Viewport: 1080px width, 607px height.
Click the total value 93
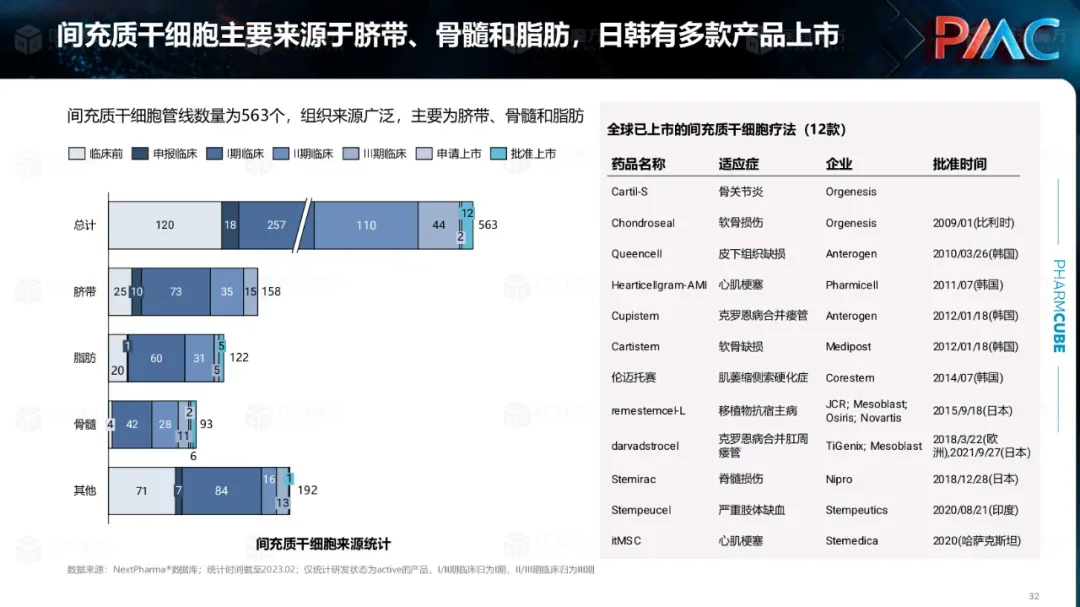click(207, 424)
